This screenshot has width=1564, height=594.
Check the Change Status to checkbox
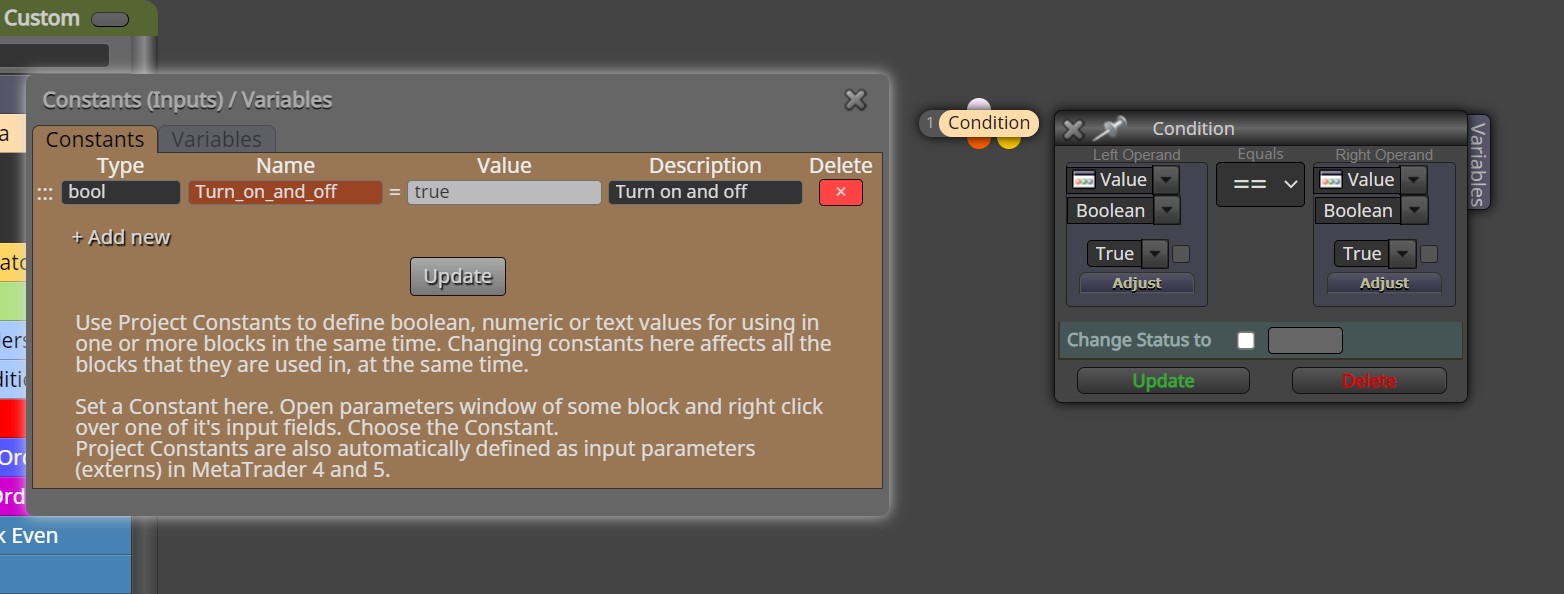(1245, 340)
